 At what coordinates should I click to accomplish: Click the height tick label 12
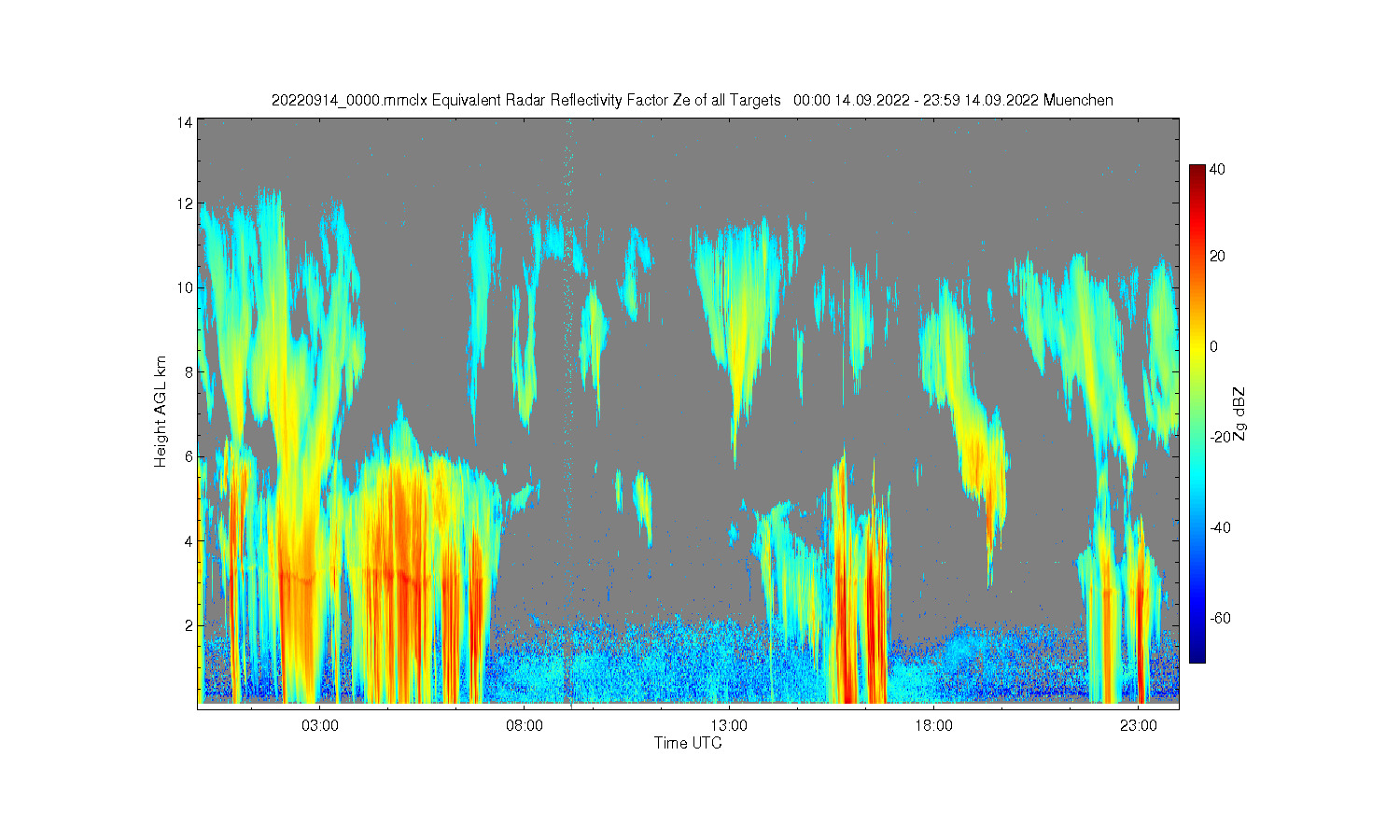[185, 203]
